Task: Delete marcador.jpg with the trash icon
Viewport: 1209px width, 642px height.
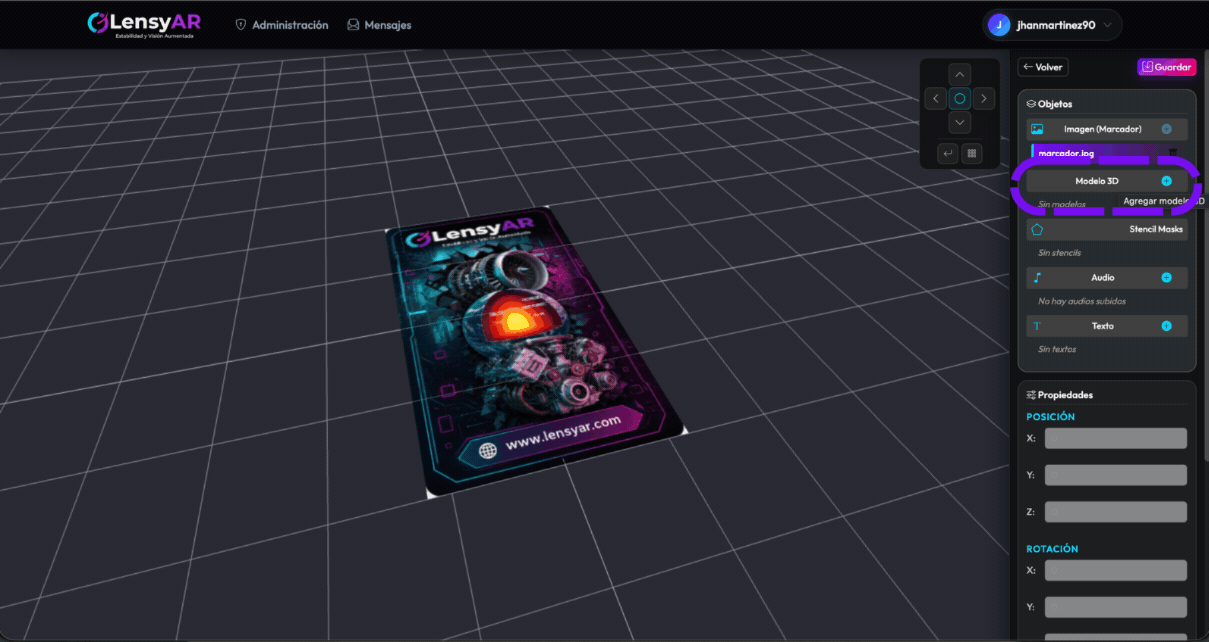Action: click(1173, 153)
